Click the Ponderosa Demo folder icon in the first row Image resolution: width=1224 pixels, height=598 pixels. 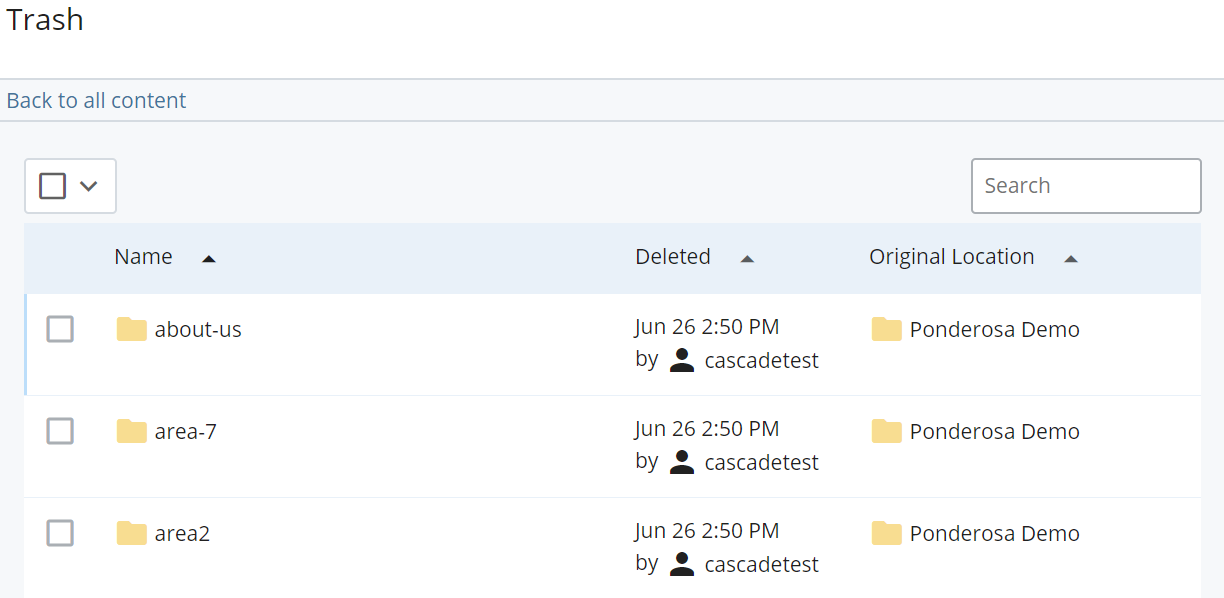[x=885, y=329]
